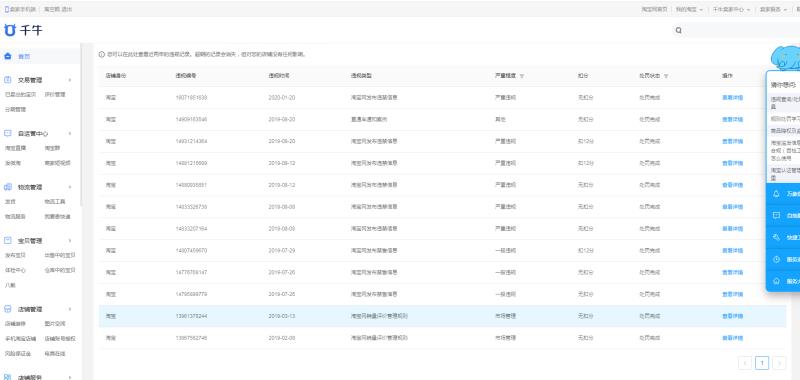Open the home icon in sidebar
Screen dimensions: 800x380
(x=8, y=56)
